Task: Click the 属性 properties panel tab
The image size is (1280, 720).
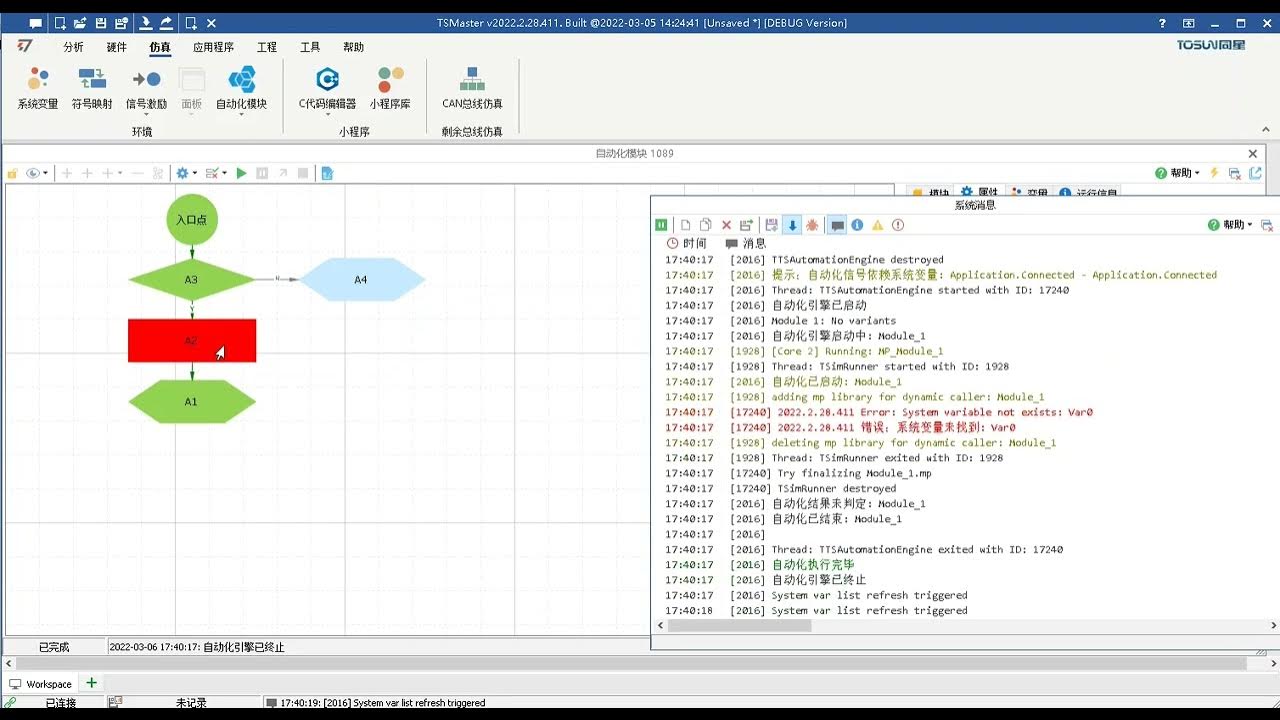Action: 979,192
